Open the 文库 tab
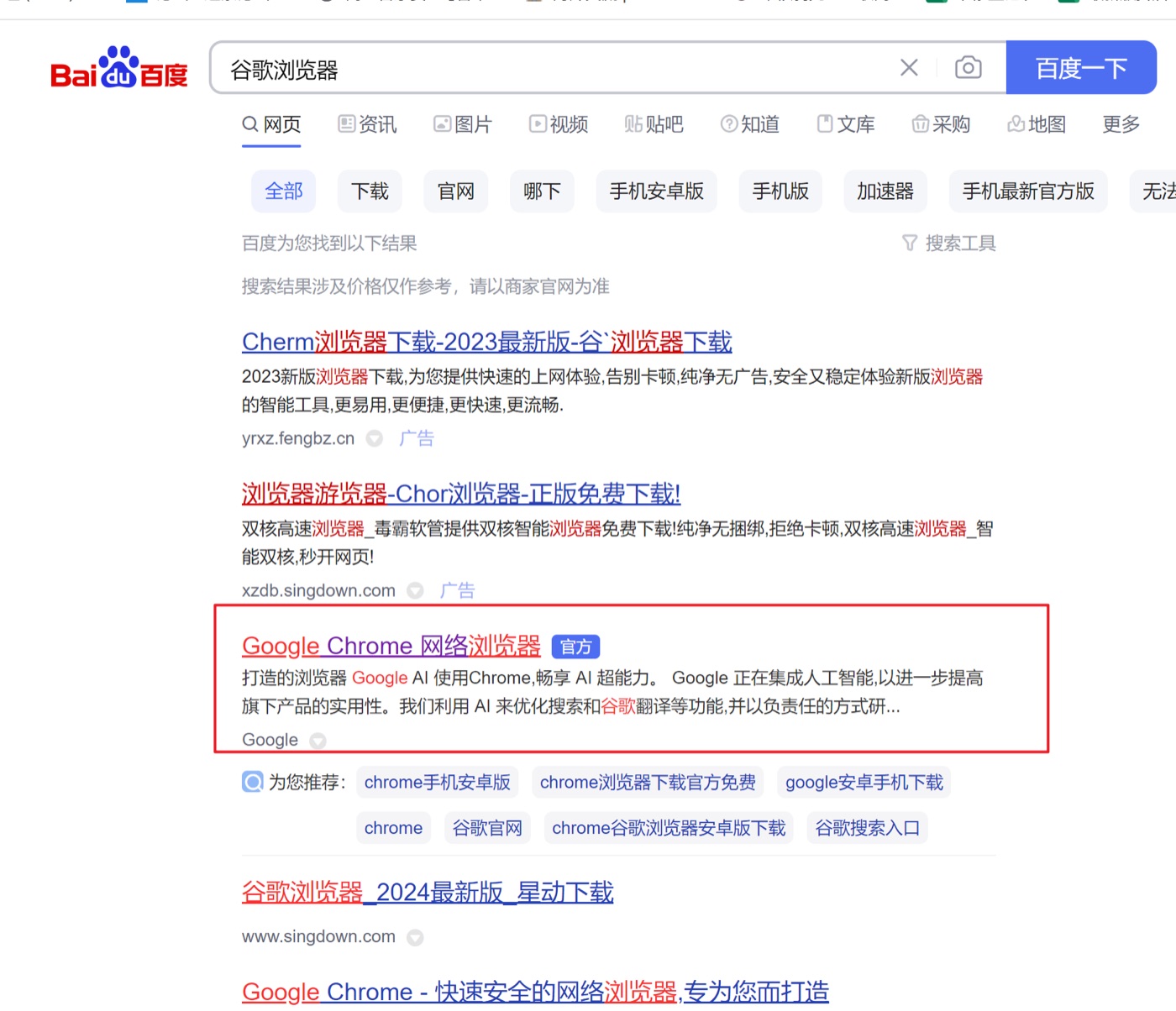The width and height of the screenshot is (1176, 1011). point(846,125)
